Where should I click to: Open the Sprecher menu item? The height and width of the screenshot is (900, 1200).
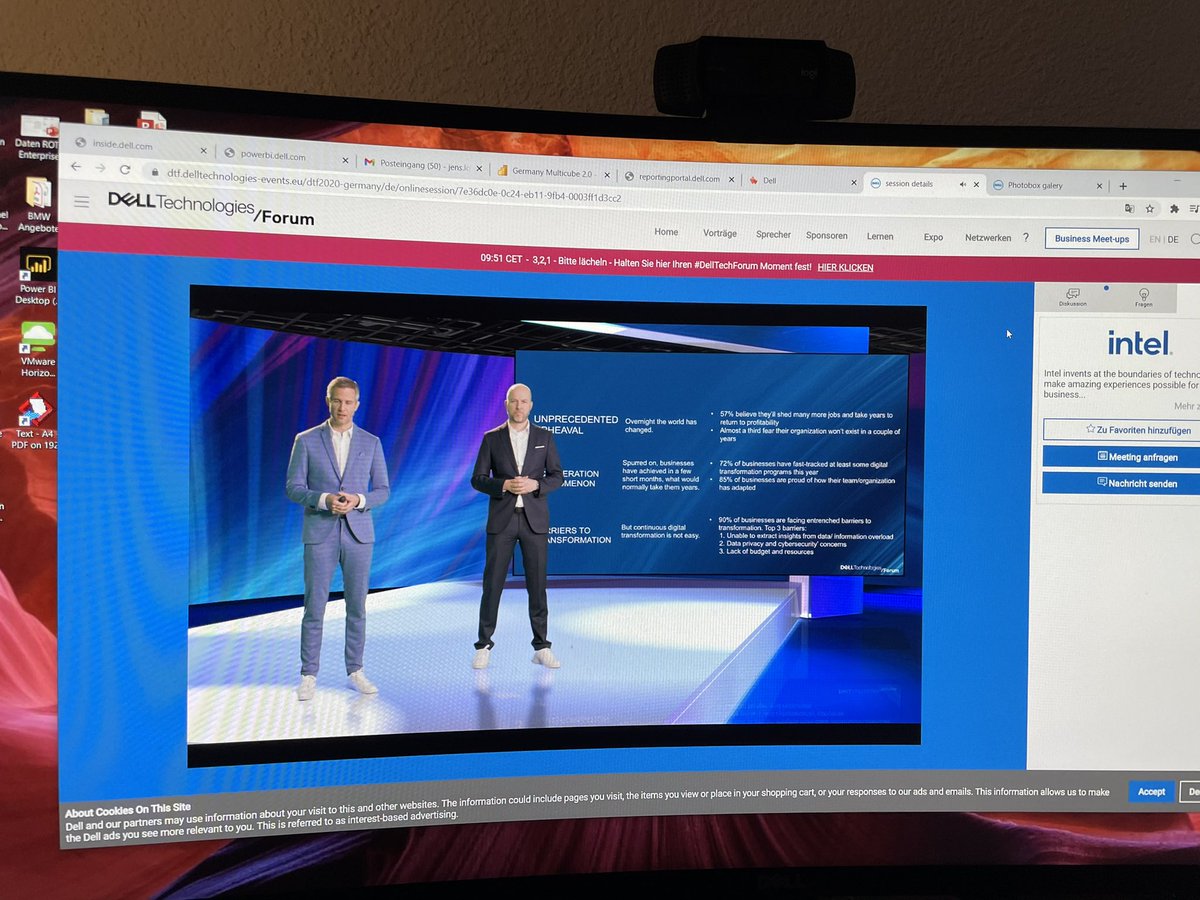click(x=773, y=235)
